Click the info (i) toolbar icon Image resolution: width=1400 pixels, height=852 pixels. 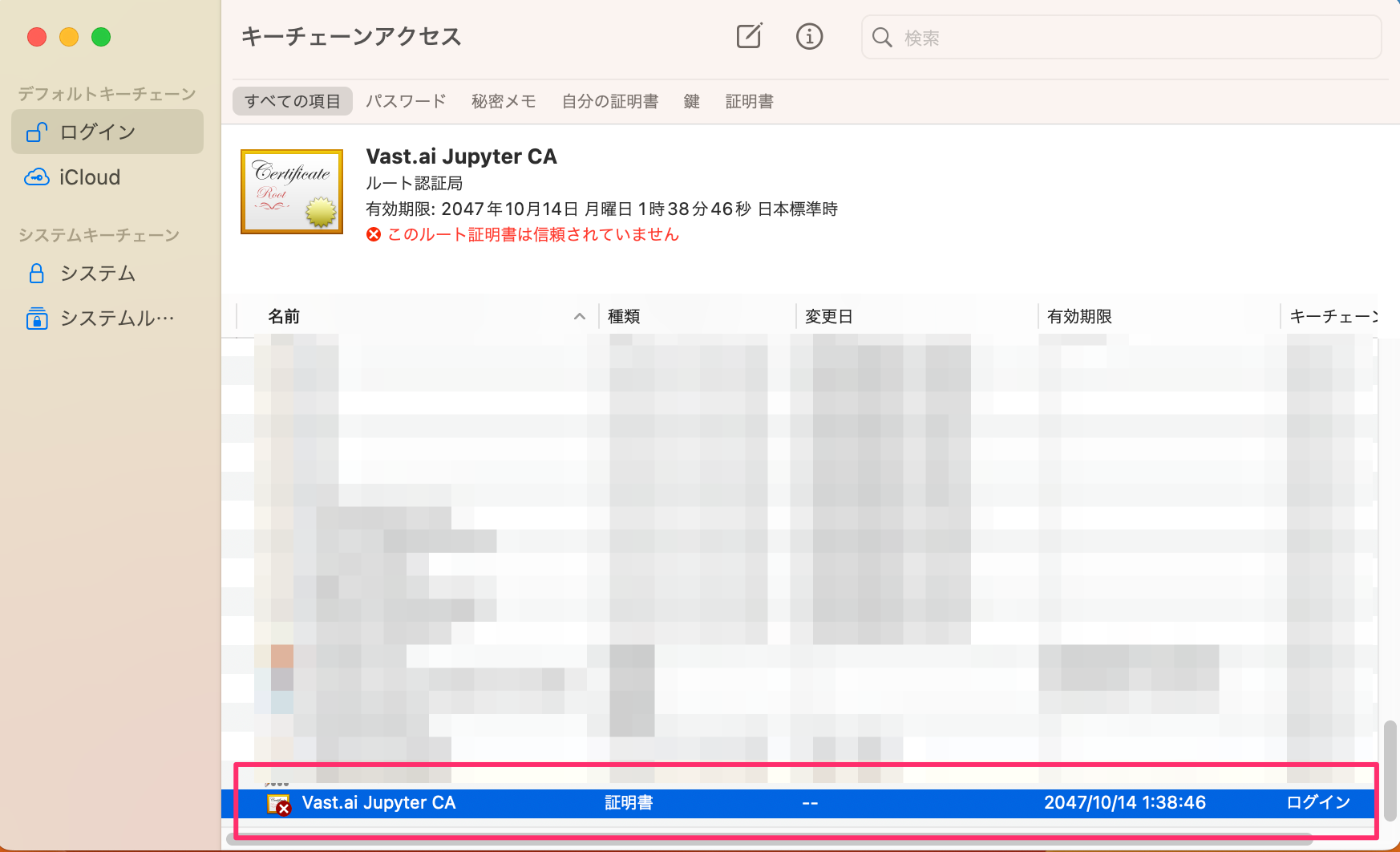(809, 36)
